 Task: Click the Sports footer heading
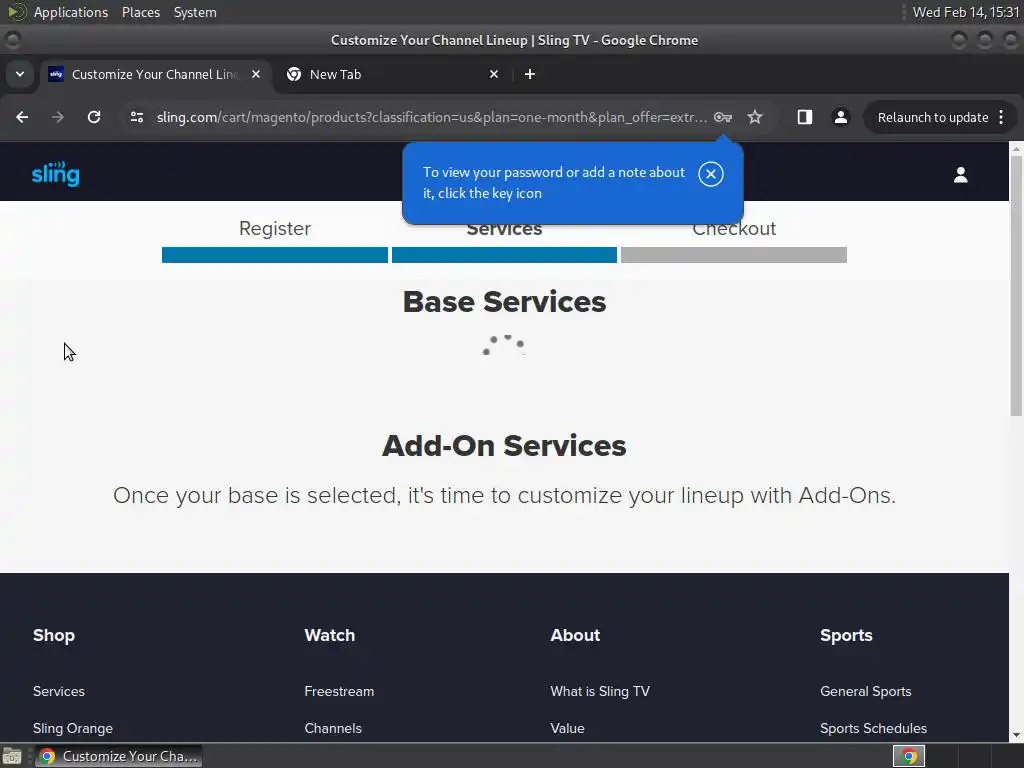click(846, 635)
